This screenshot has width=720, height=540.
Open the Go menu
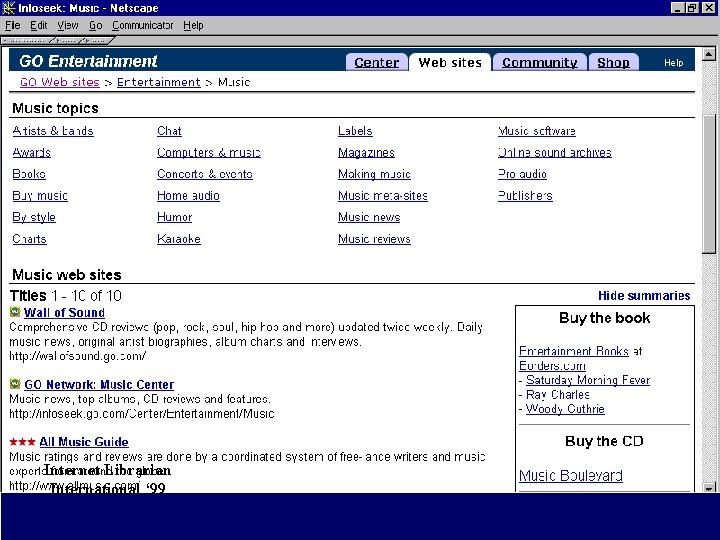[96, 25]
